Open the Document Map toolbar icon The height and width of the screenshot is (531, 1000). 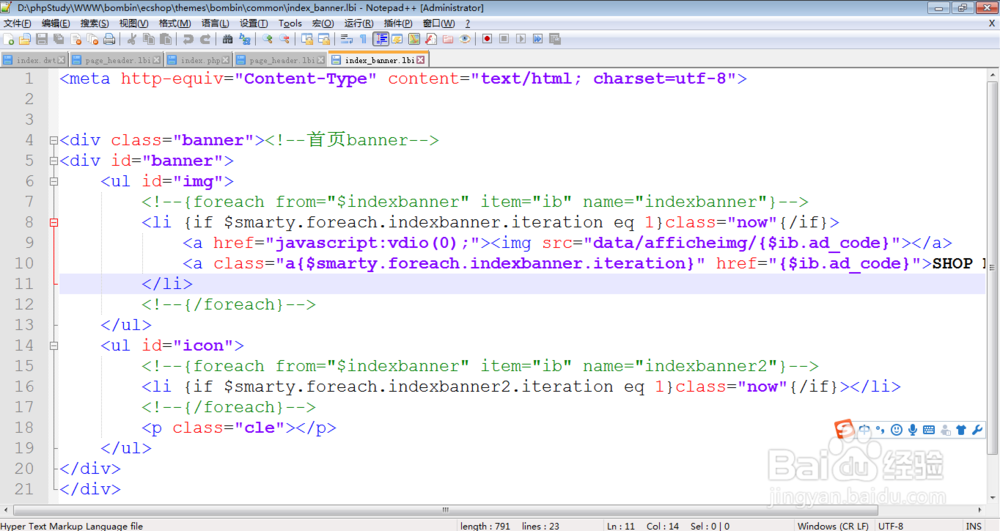click(x=415, y=40)
